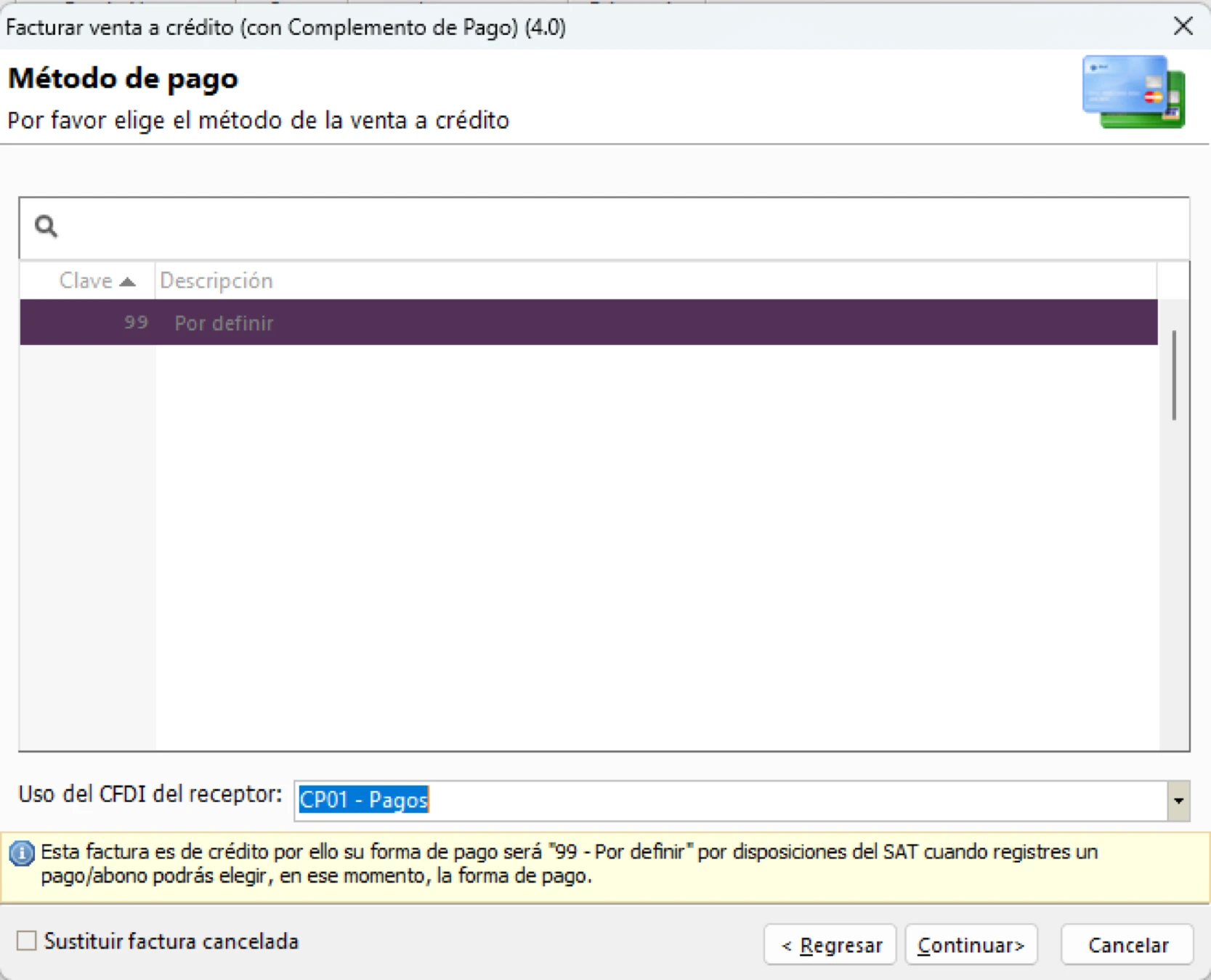Image resolution: width=1211 pixels, height=980 pixels.
Task: Close the Facturar venta a crédito dialog
Action: coord(1183,27)
